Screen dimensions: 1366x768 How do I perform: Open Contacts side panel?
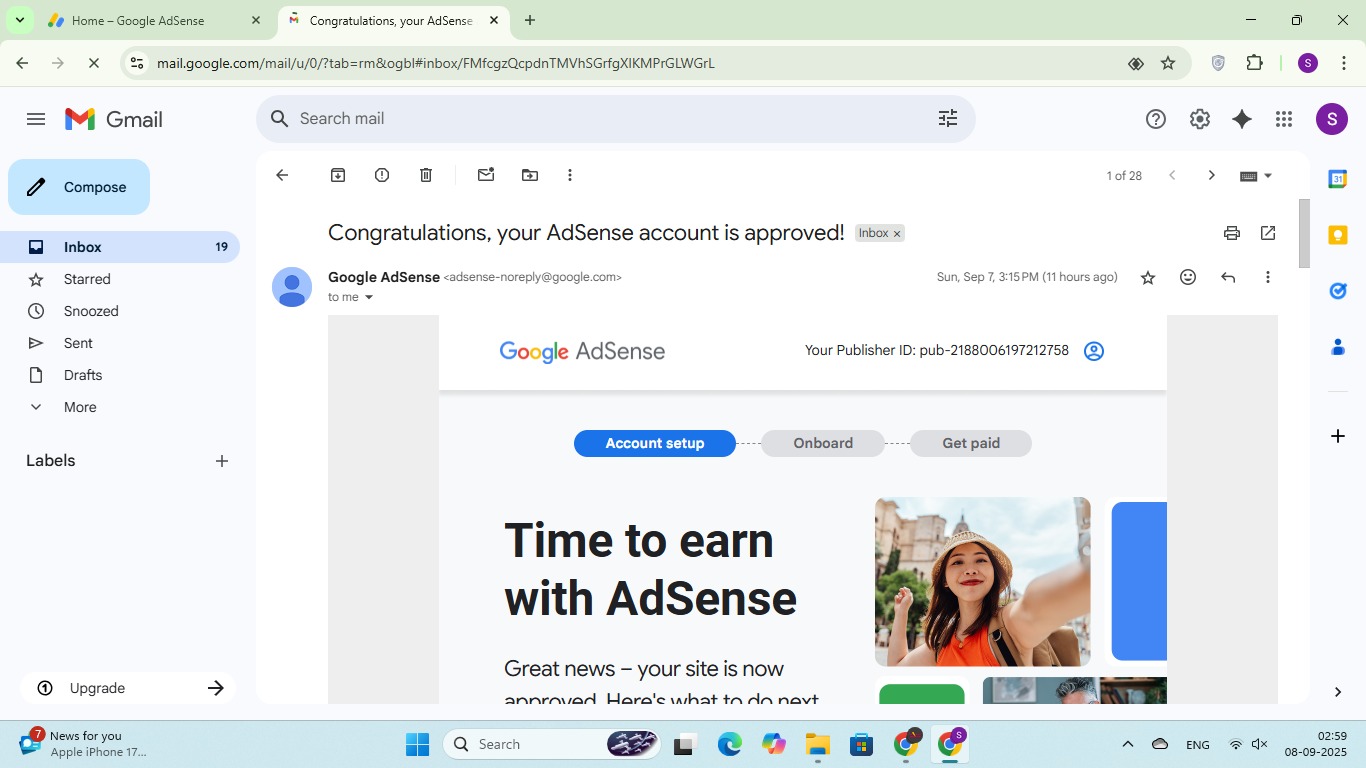(x=1338, y=347)
